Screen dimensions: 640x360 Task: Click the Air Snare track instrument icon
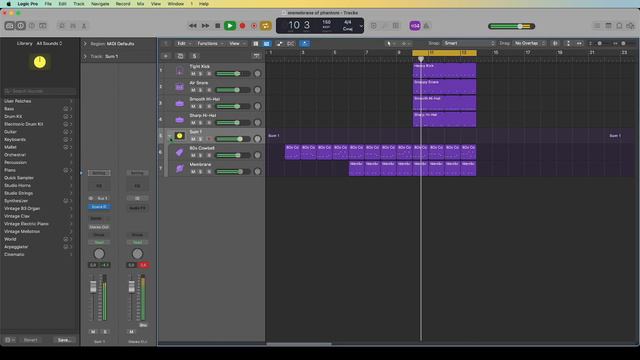click(x=180, y=87)
